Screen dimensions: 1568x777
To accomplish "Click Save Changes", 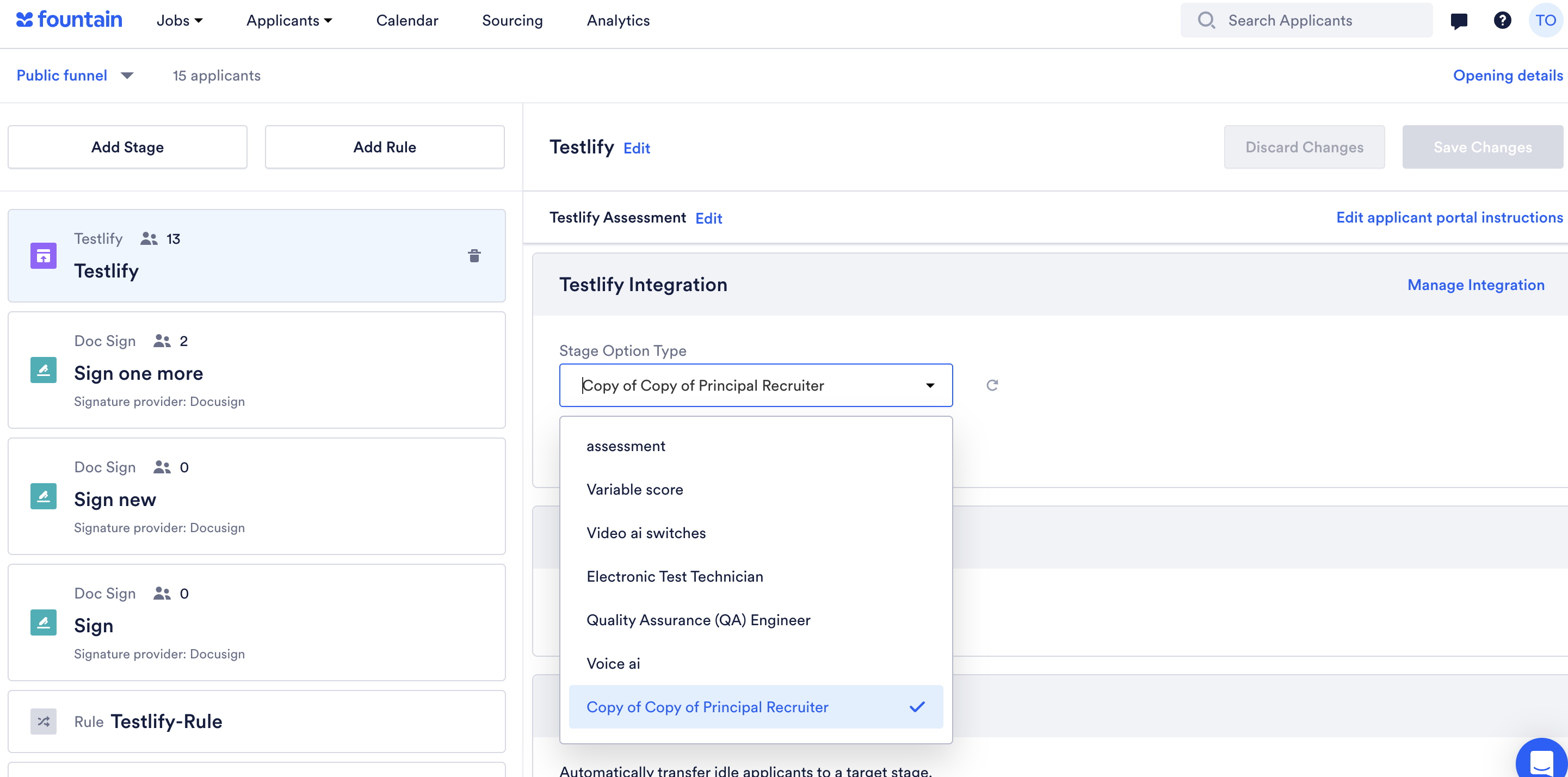I will pos(1482,147).
